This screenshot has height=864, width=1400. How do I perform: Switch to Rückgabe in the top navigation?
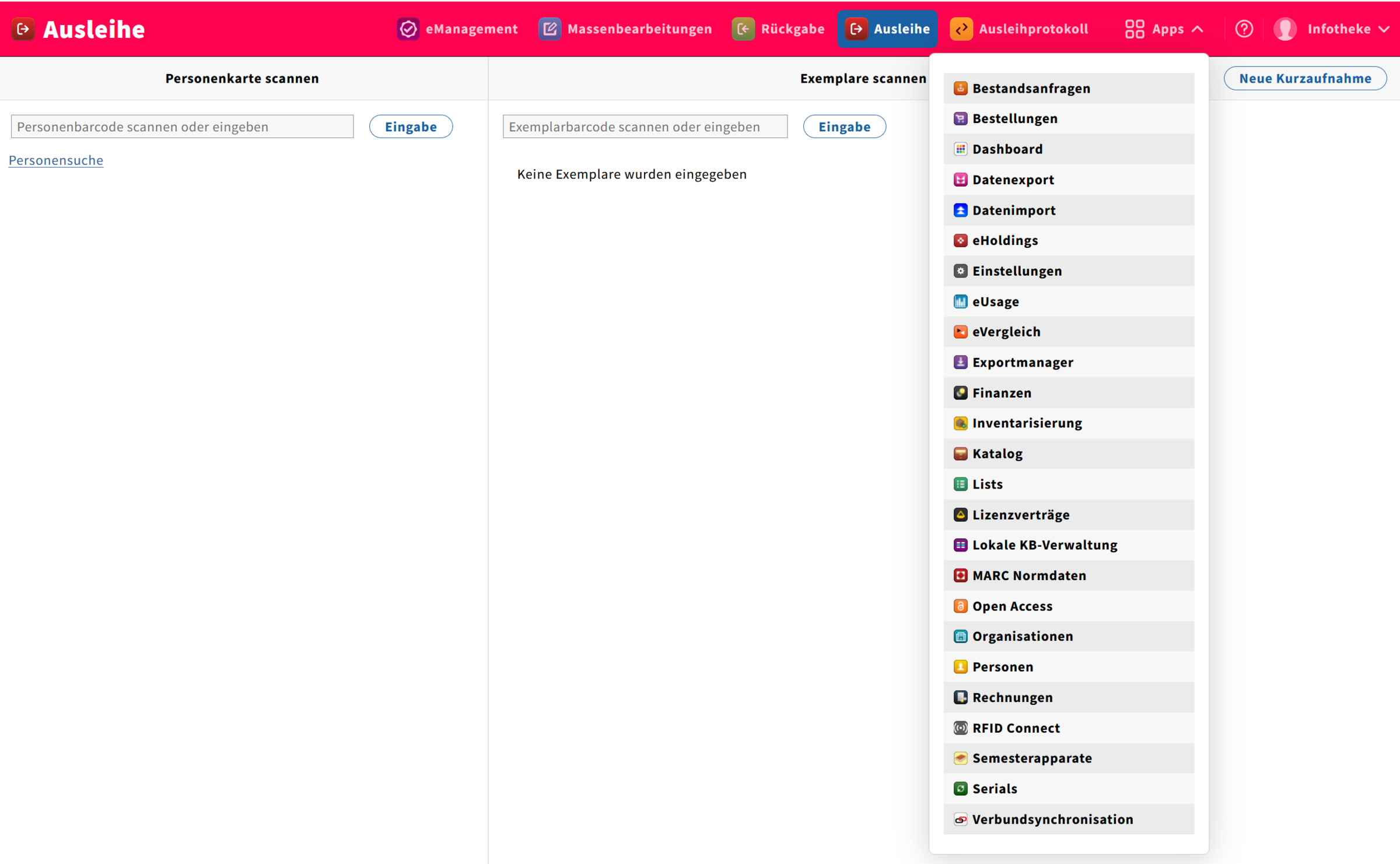[x=779, y=29]
